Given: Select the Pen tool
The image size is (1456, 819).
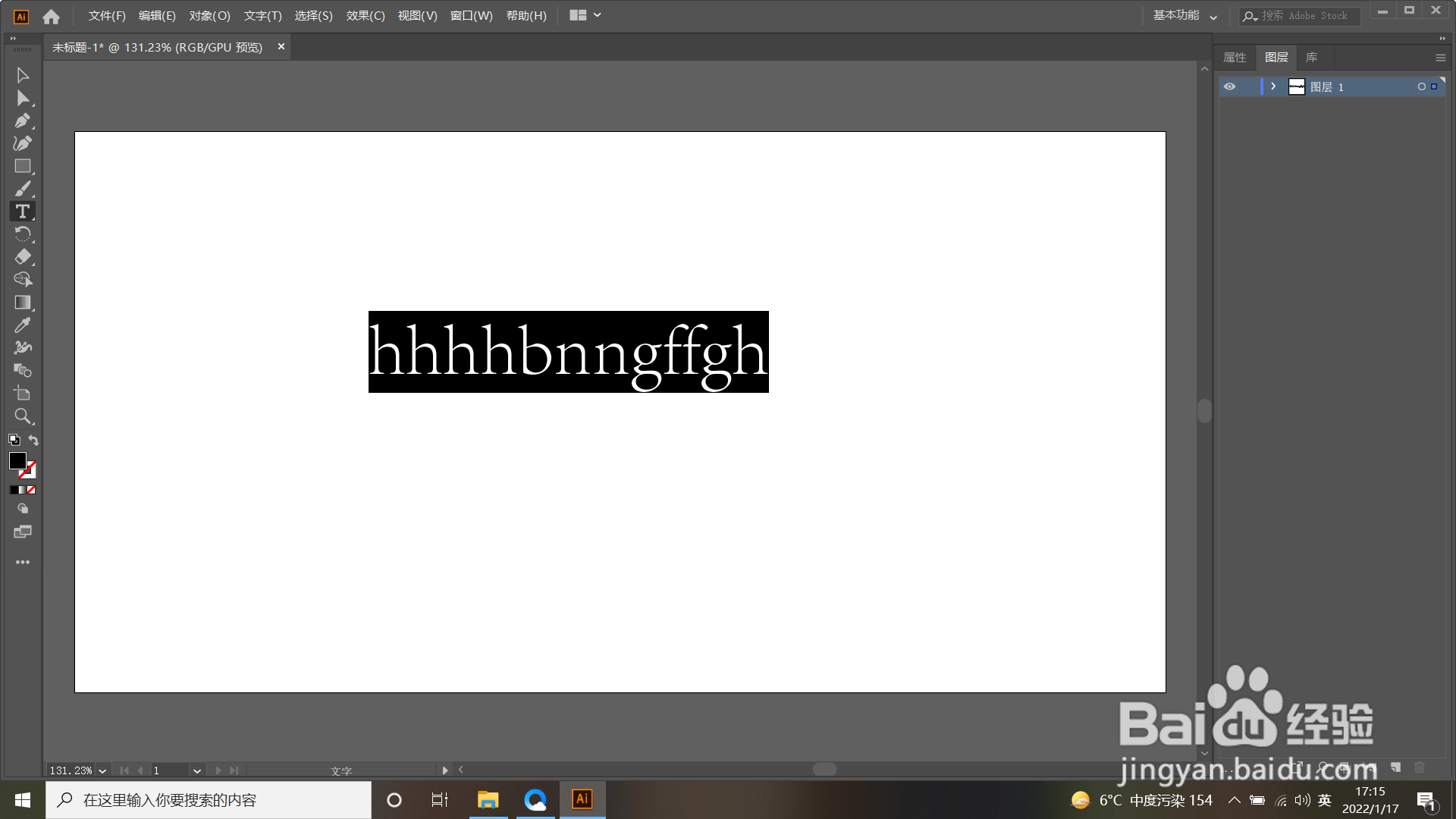Looking at the screenshot, I should (23, 121).
